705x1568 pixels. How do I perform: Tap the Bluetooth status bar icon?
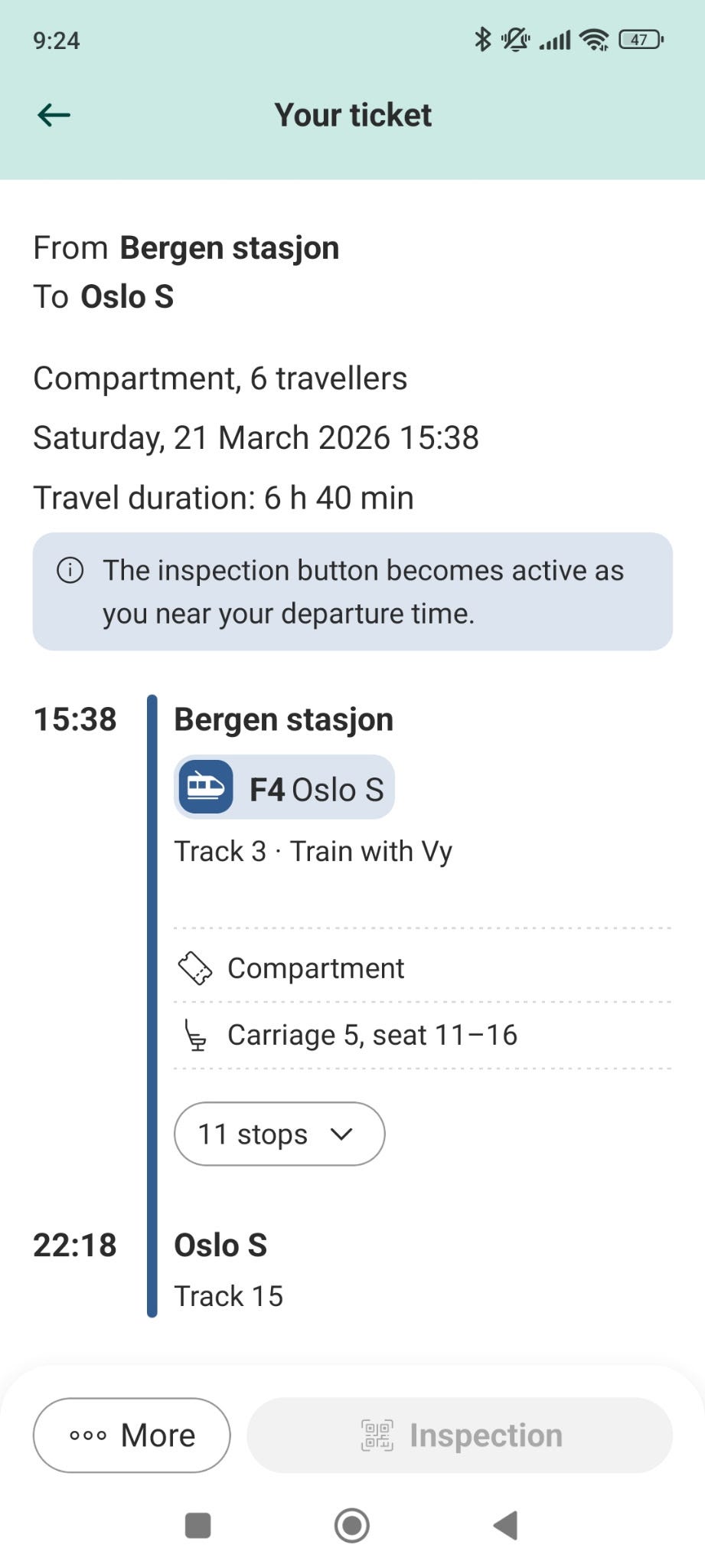tap(482, 39)
